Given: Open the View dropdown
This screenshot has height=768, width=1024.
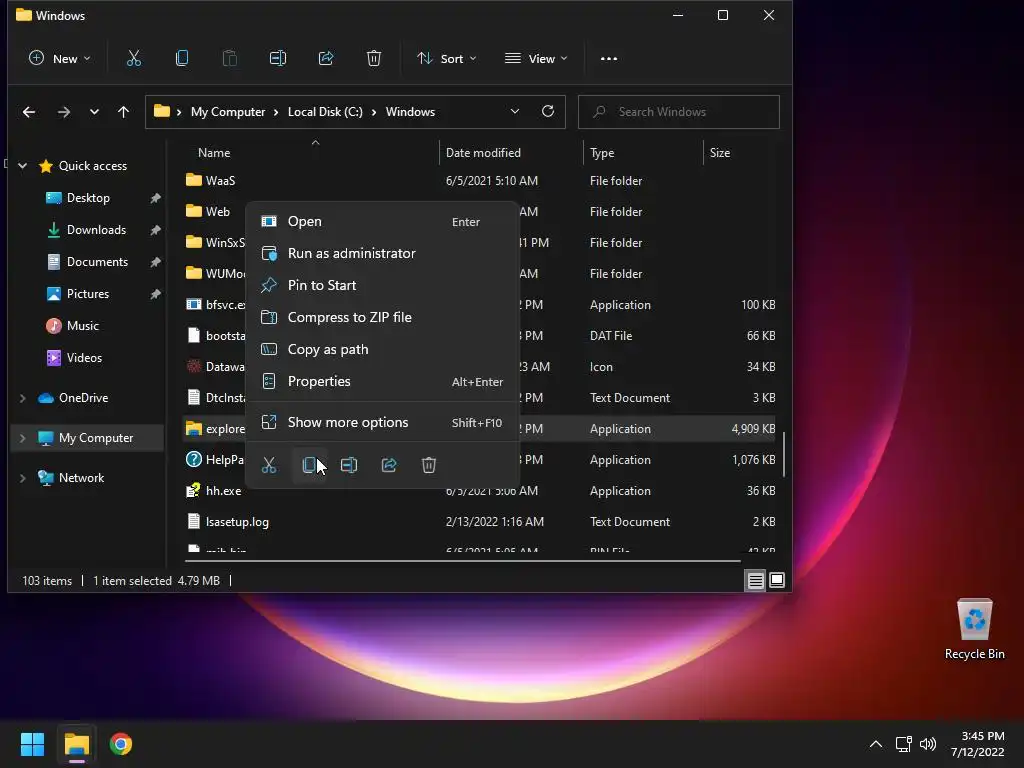Looking at the screenshot, I should [536, 58].
